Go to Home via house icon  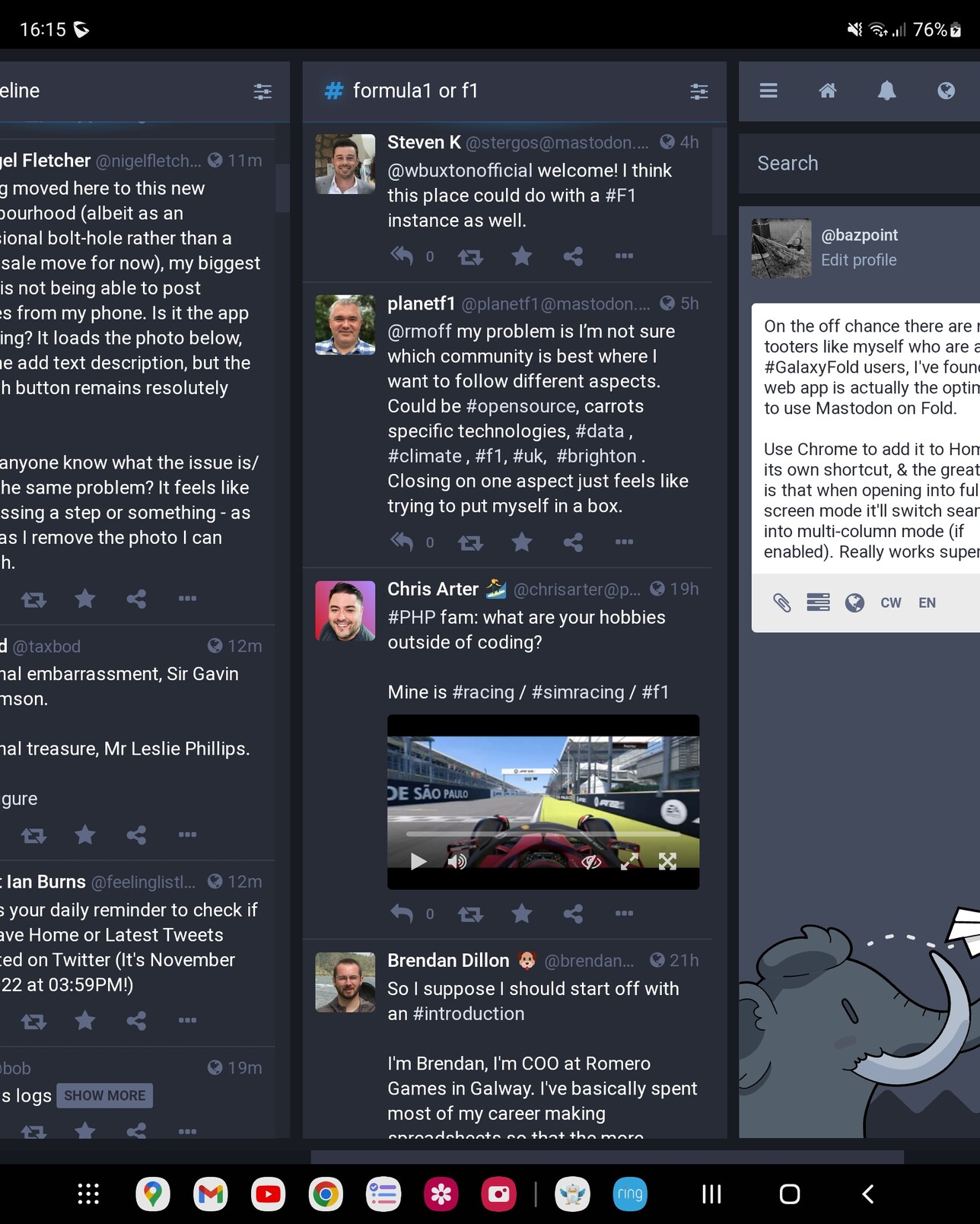tap(828, 91)
